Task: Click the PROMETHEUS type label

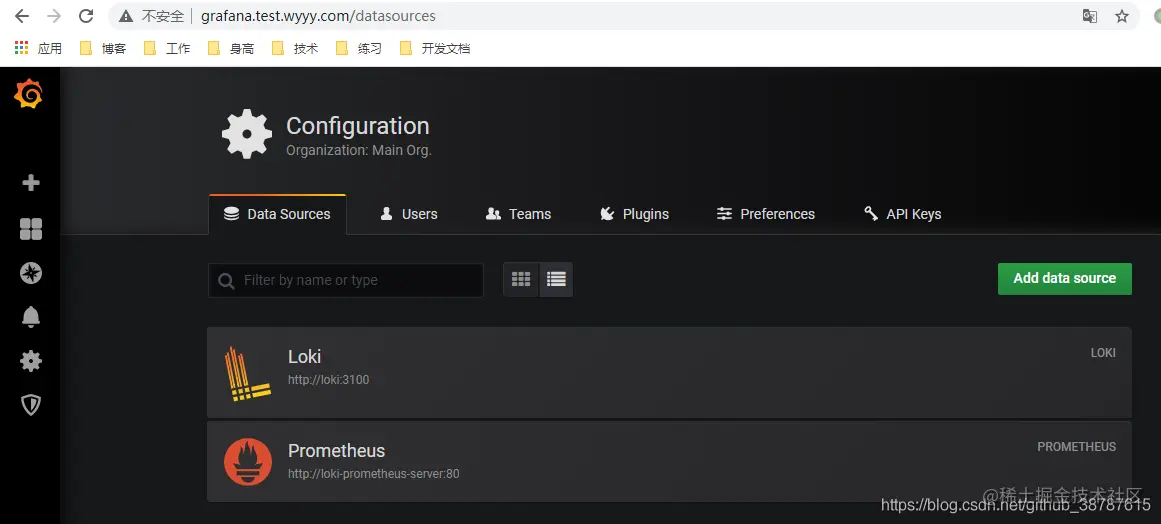Action: point(1077,447)
